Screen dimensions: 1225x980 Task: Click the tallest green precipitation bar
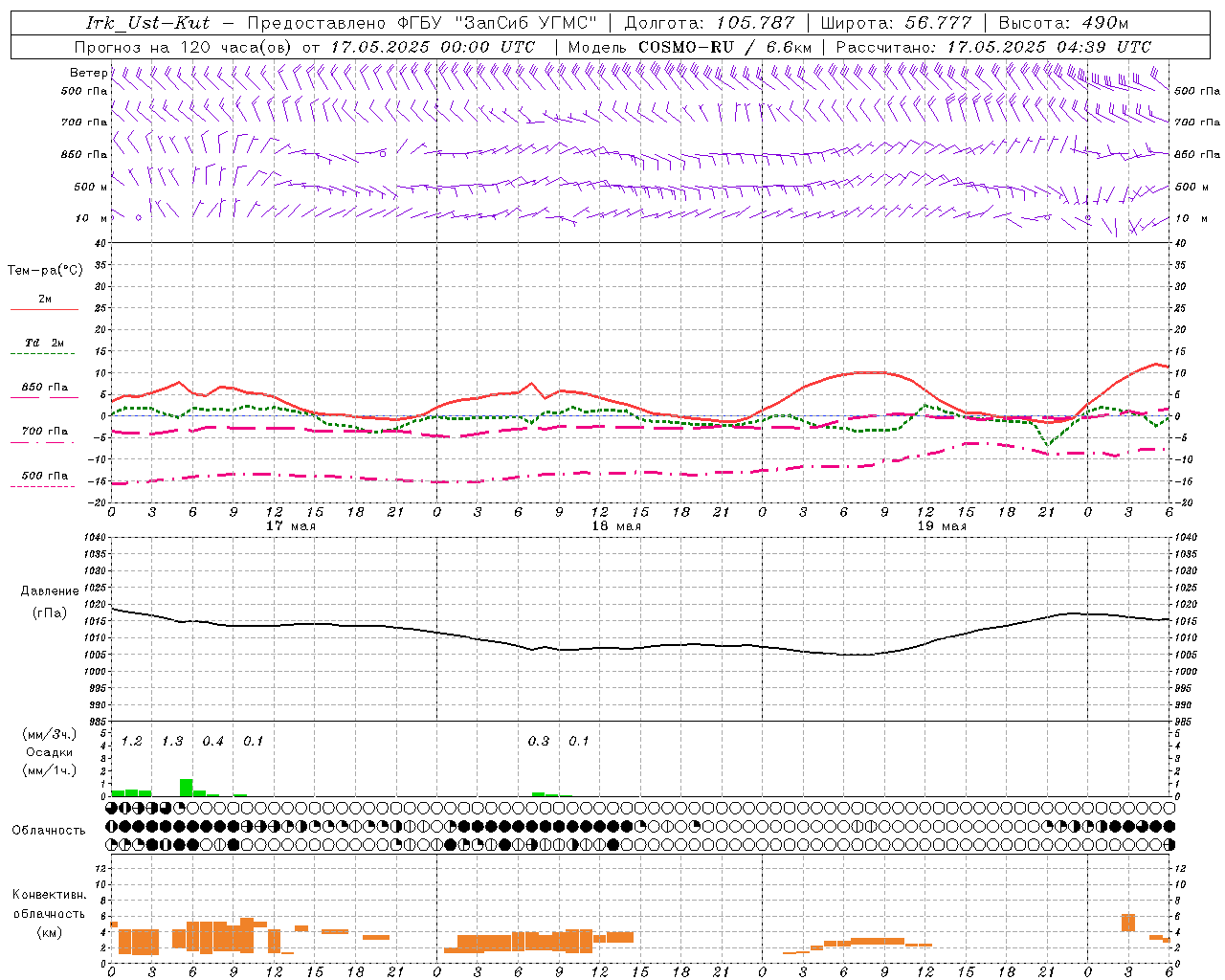click(187, 788)
